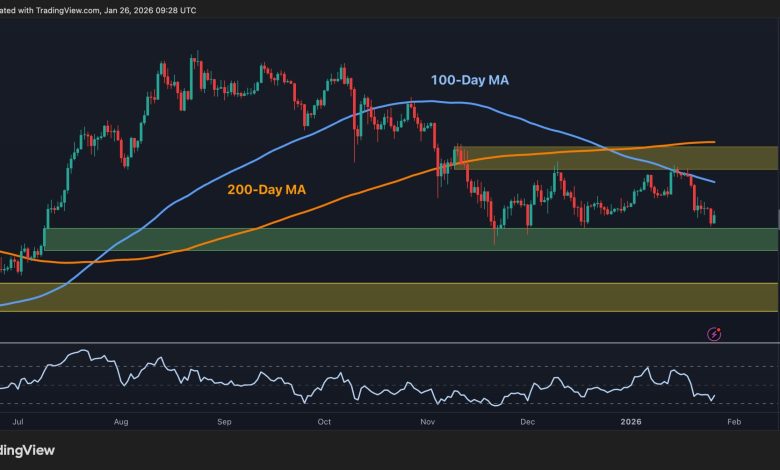Click the Sep label on time axis

[224, 423]
